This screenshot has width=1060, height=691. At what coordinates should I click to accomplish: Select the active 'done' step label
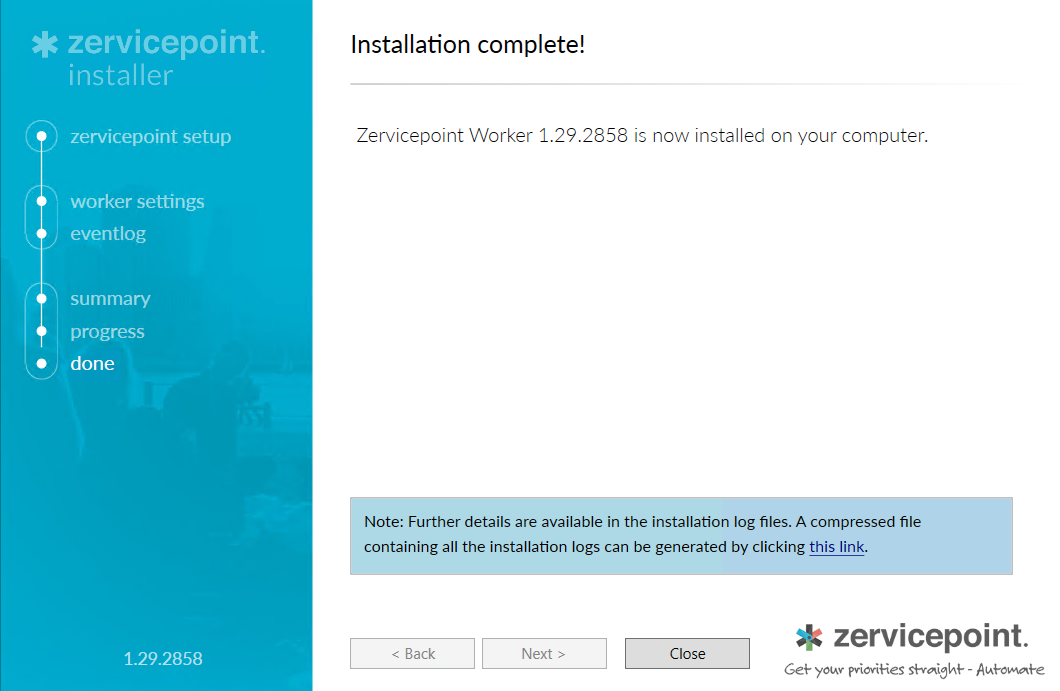[x=92, y=364]
